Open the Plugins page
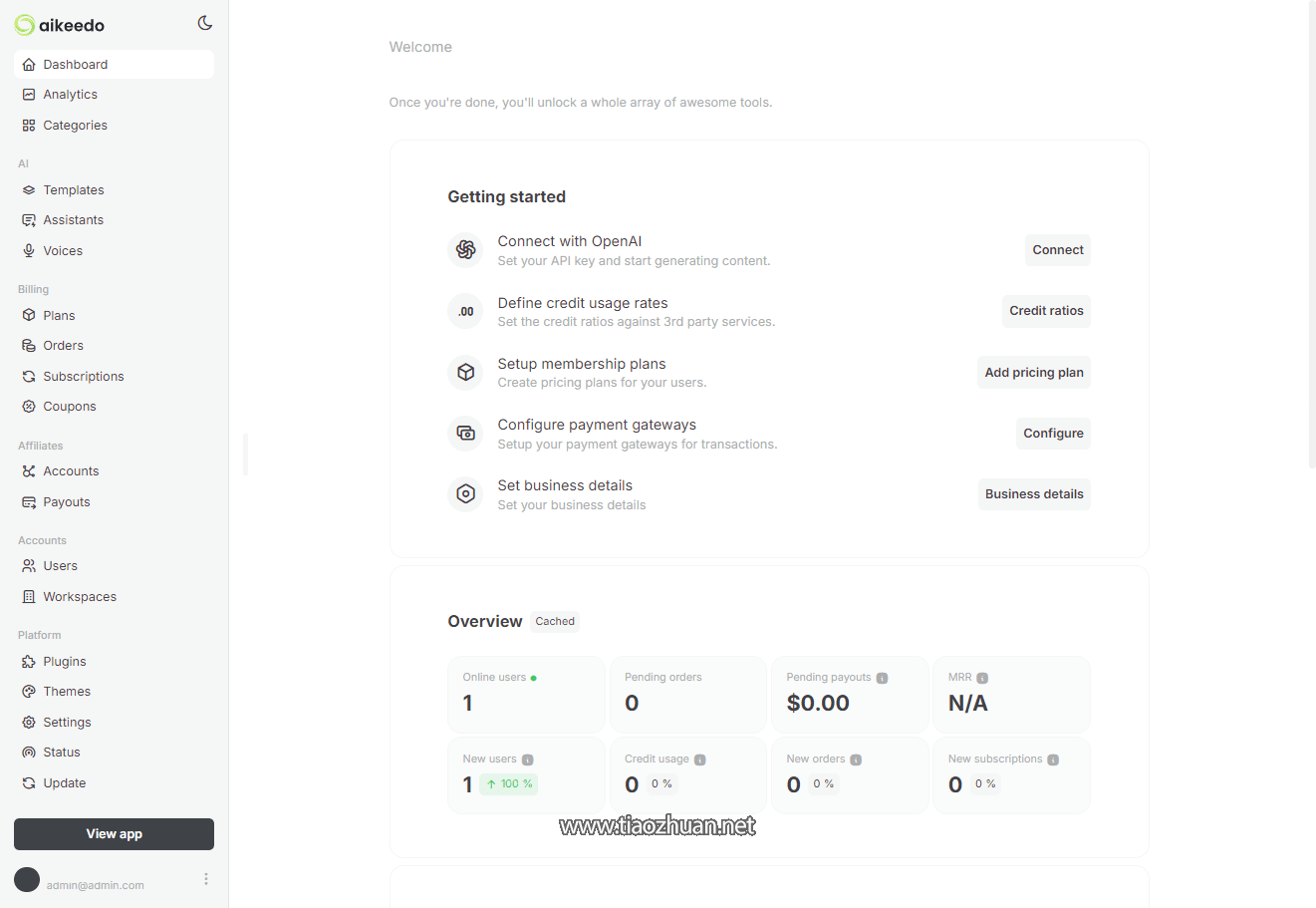This screenshot has height=908, width=1316. 64,662
